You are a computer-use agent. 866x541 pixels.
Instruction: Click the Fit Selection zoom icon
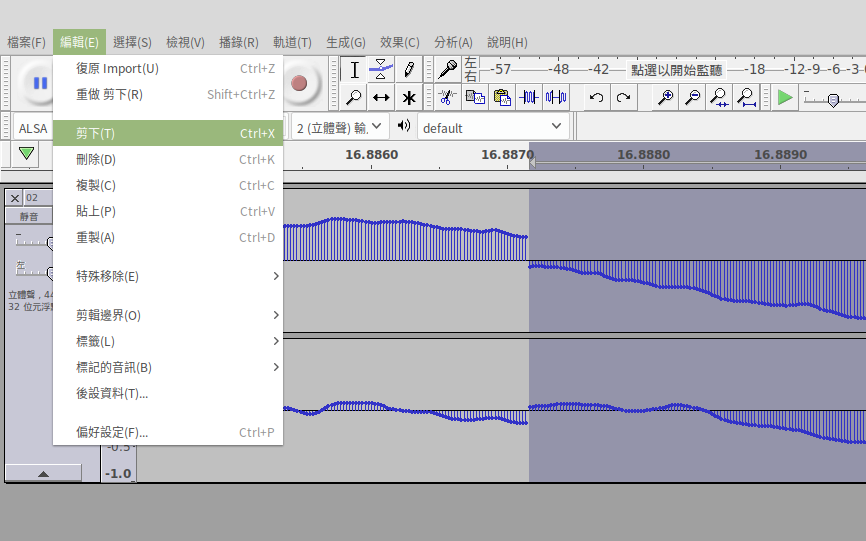click(720, 98)
